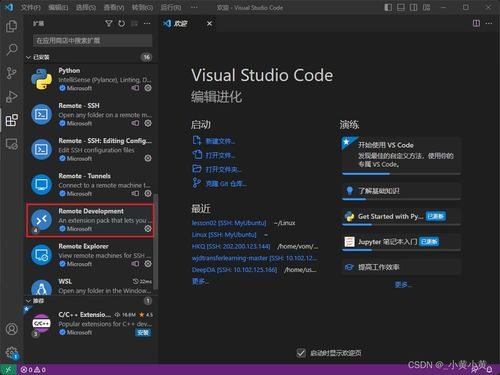Click the extensions filter funnel icon
The image size is (500, 375).
(109, 23)
